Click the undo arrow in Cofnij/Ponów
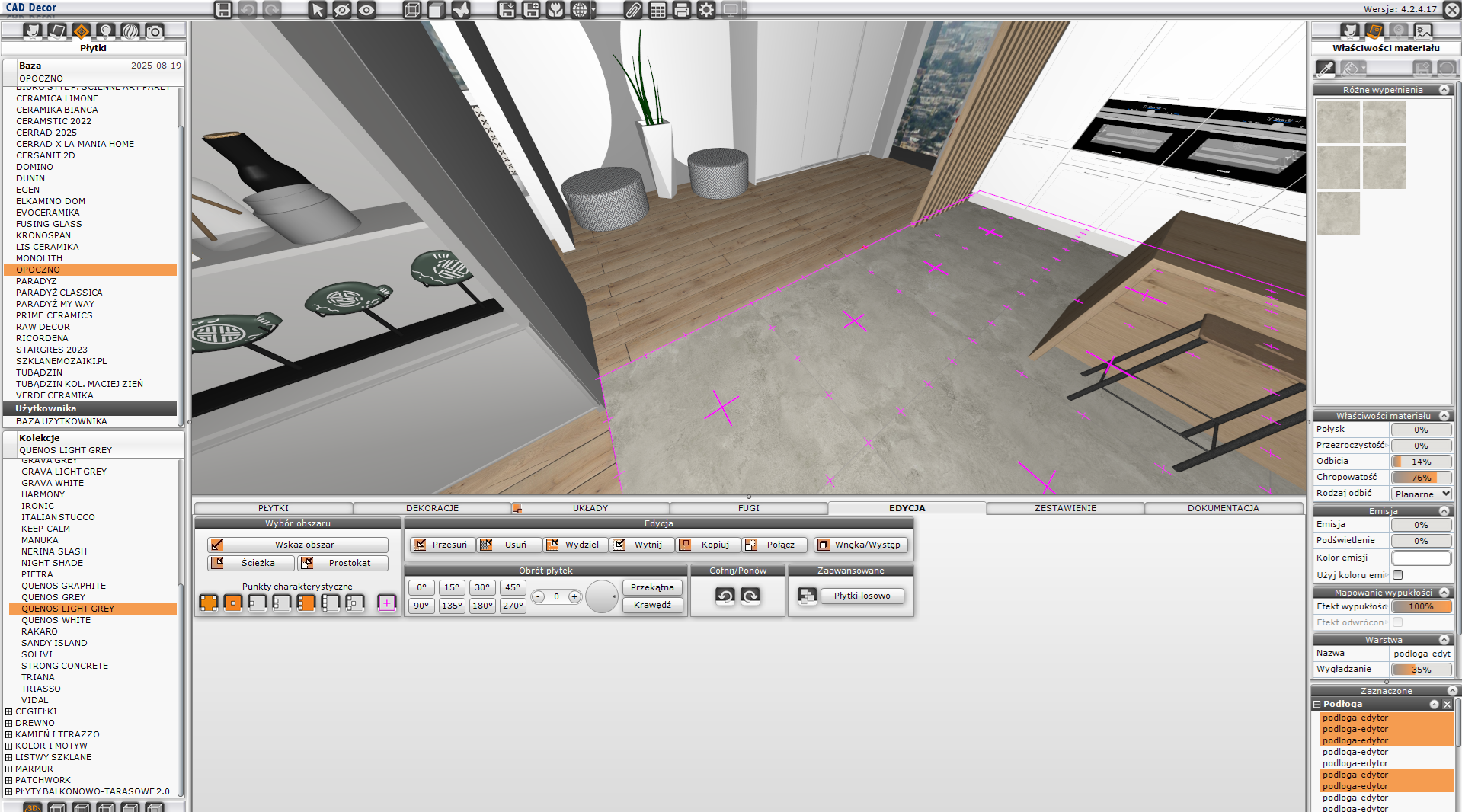 pos(725,596)
